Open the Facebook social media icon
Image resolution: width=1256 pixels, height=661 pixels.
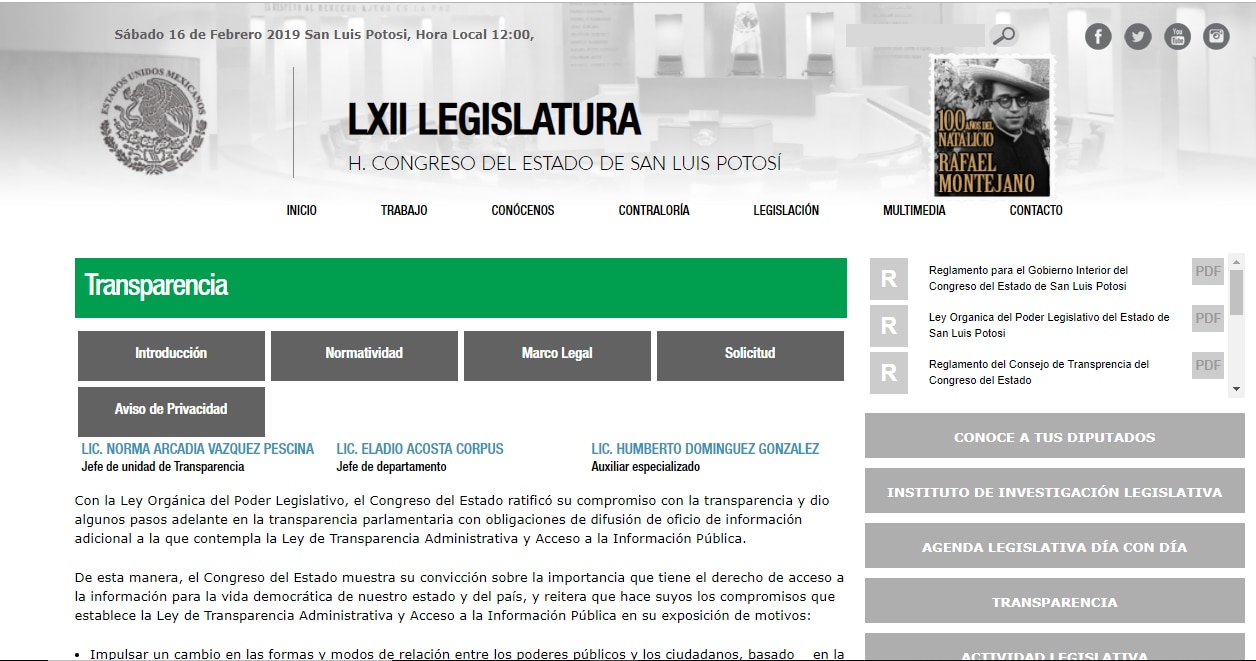tap(1097, 36)
